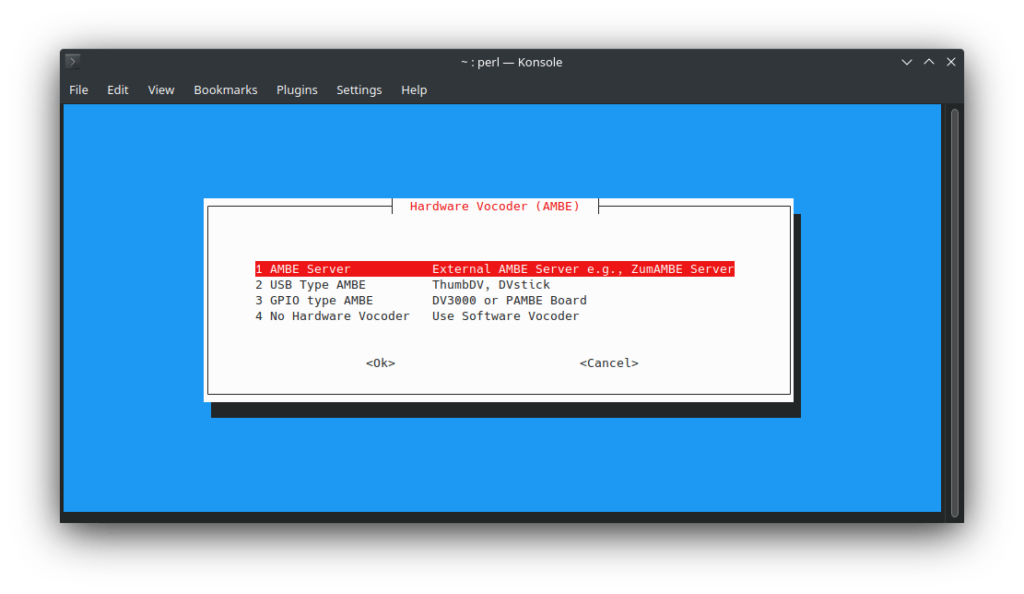Click the 'Use Software Vocoder' description

coord(505,316)
